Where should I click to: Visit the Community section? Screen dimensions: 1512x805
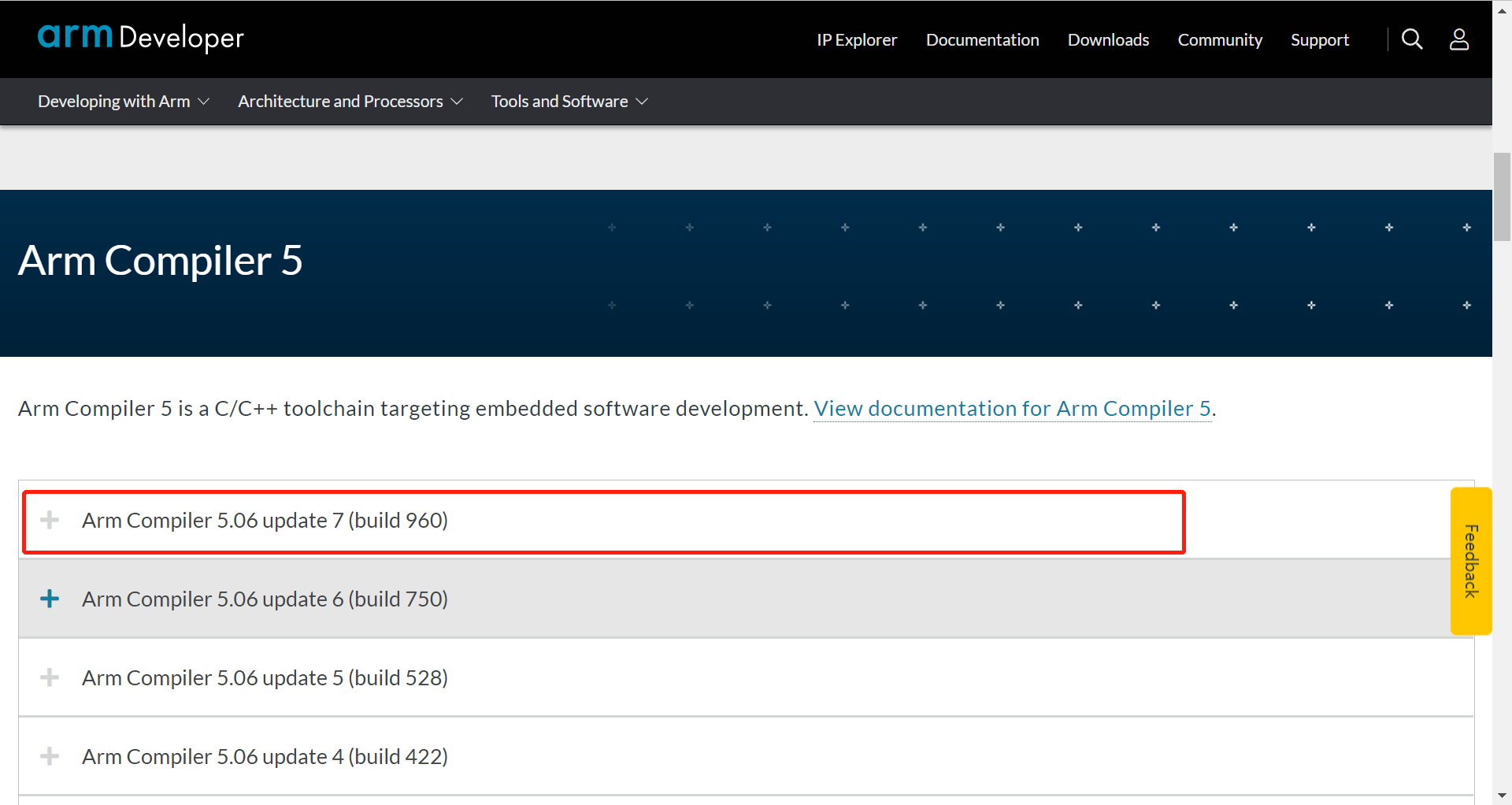click(1220, 39)
